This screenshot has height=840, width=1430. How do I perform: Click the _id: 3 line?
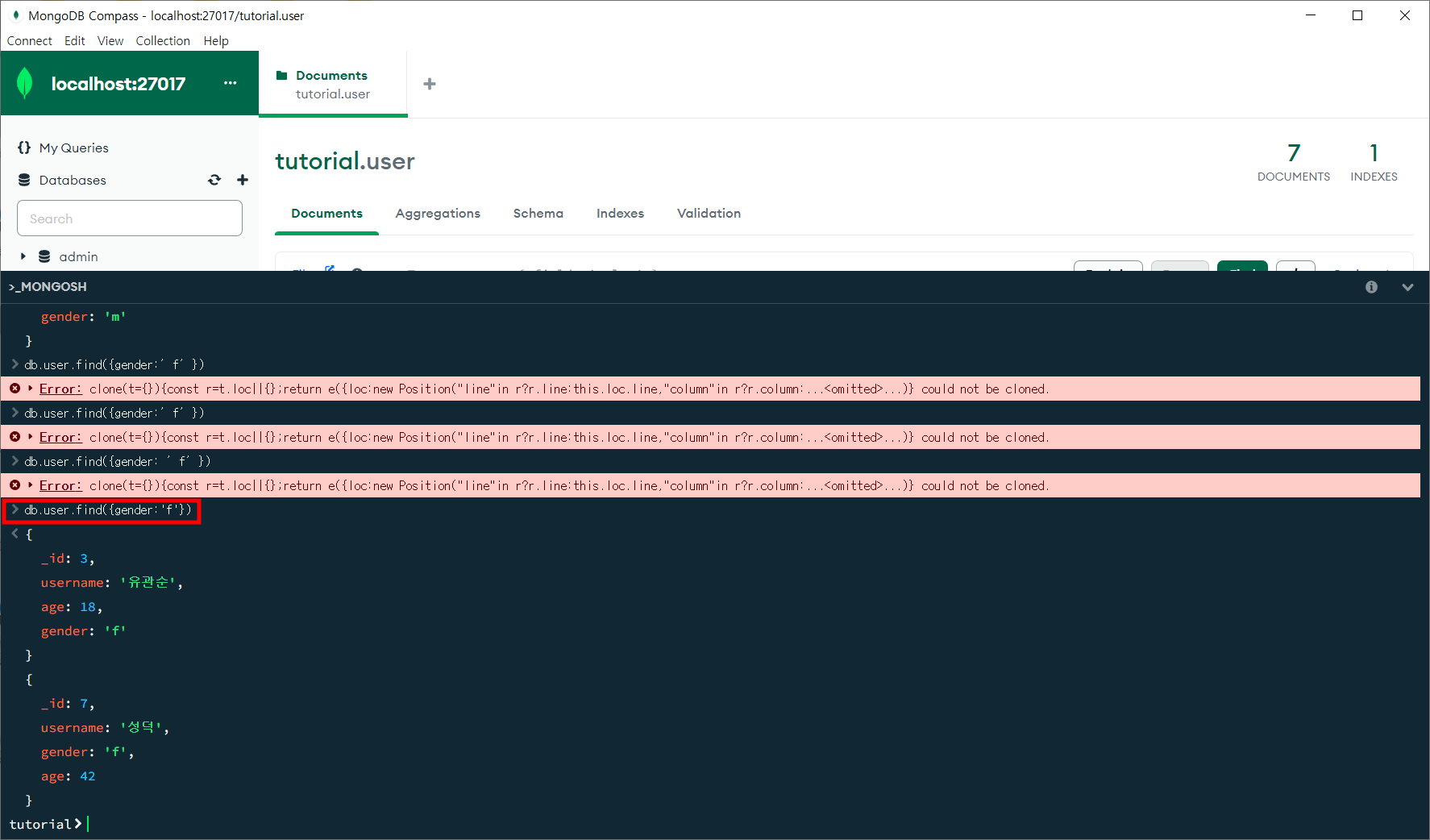(68, 558)
